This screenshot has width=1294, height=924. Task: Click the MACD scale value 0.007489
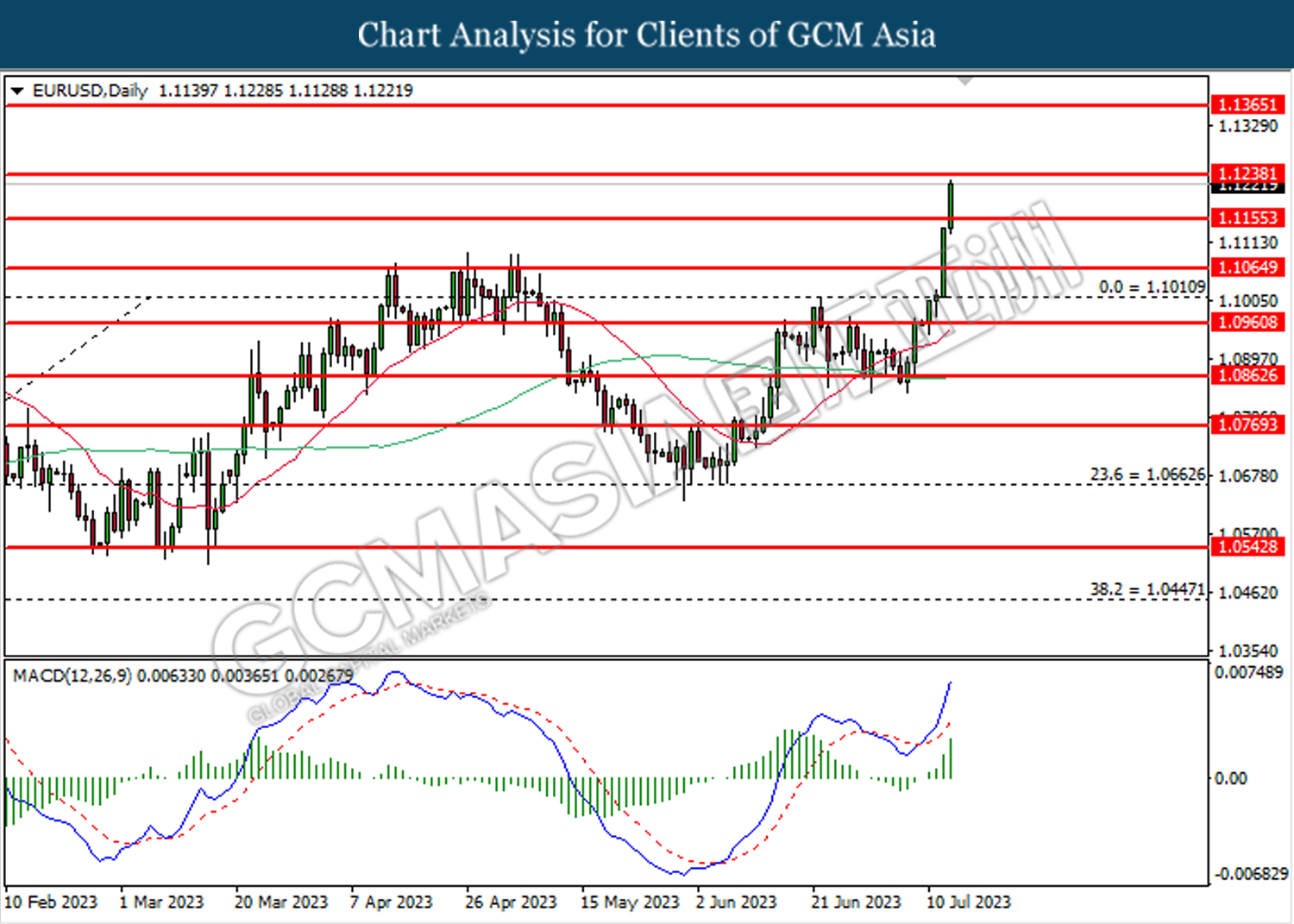(x=1248, y=672)
